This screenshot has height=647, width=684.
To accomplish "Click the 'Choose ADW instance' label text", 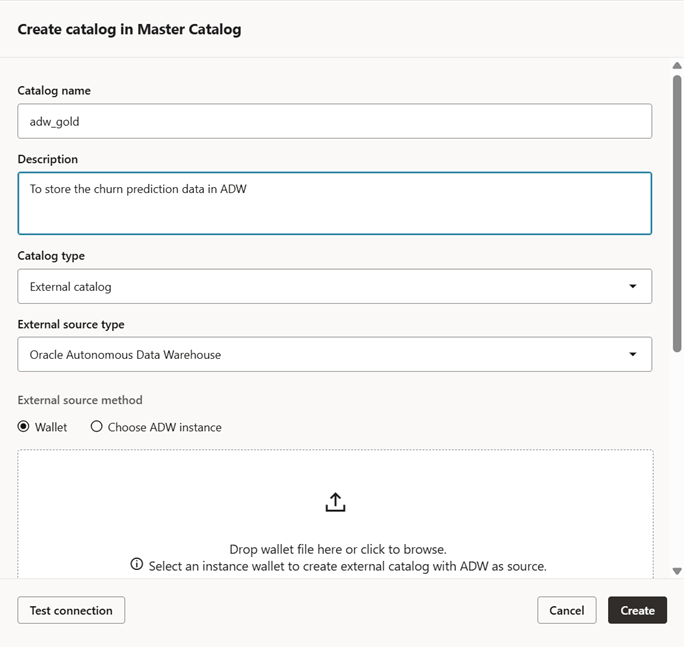I will click(x=164, y=427).
